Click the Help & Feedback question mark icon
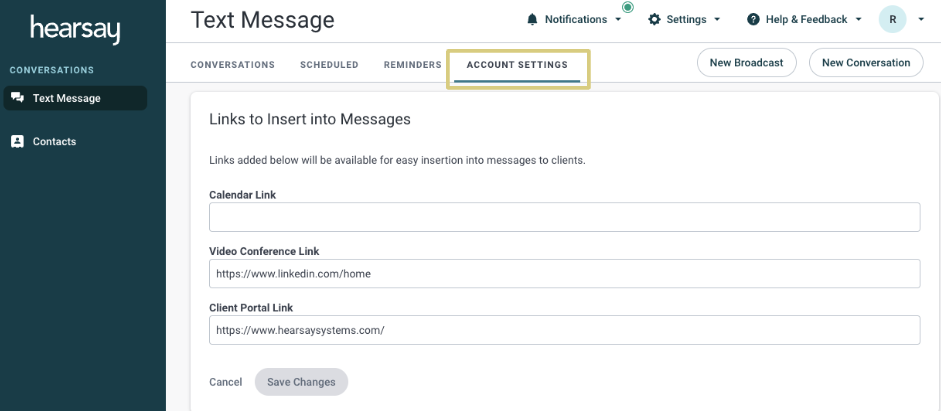This screenshot has width=941, height=411. [753, 19]
